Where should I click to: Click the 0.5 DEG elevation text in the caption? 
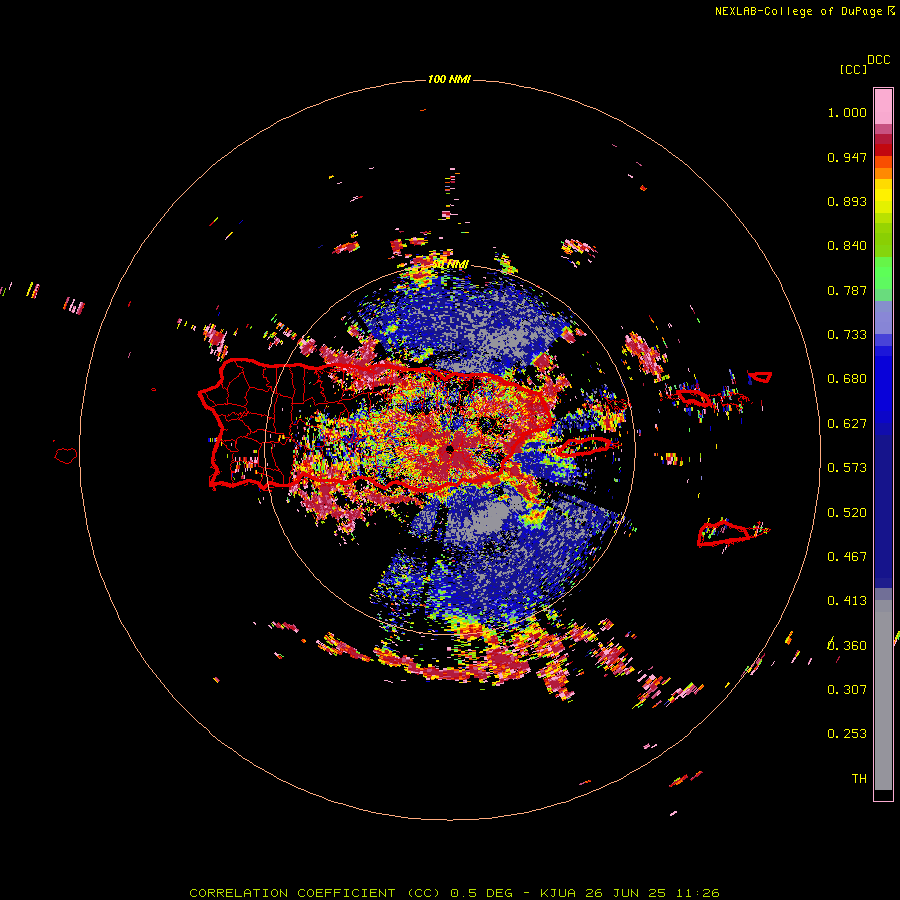tap(481, 893)
